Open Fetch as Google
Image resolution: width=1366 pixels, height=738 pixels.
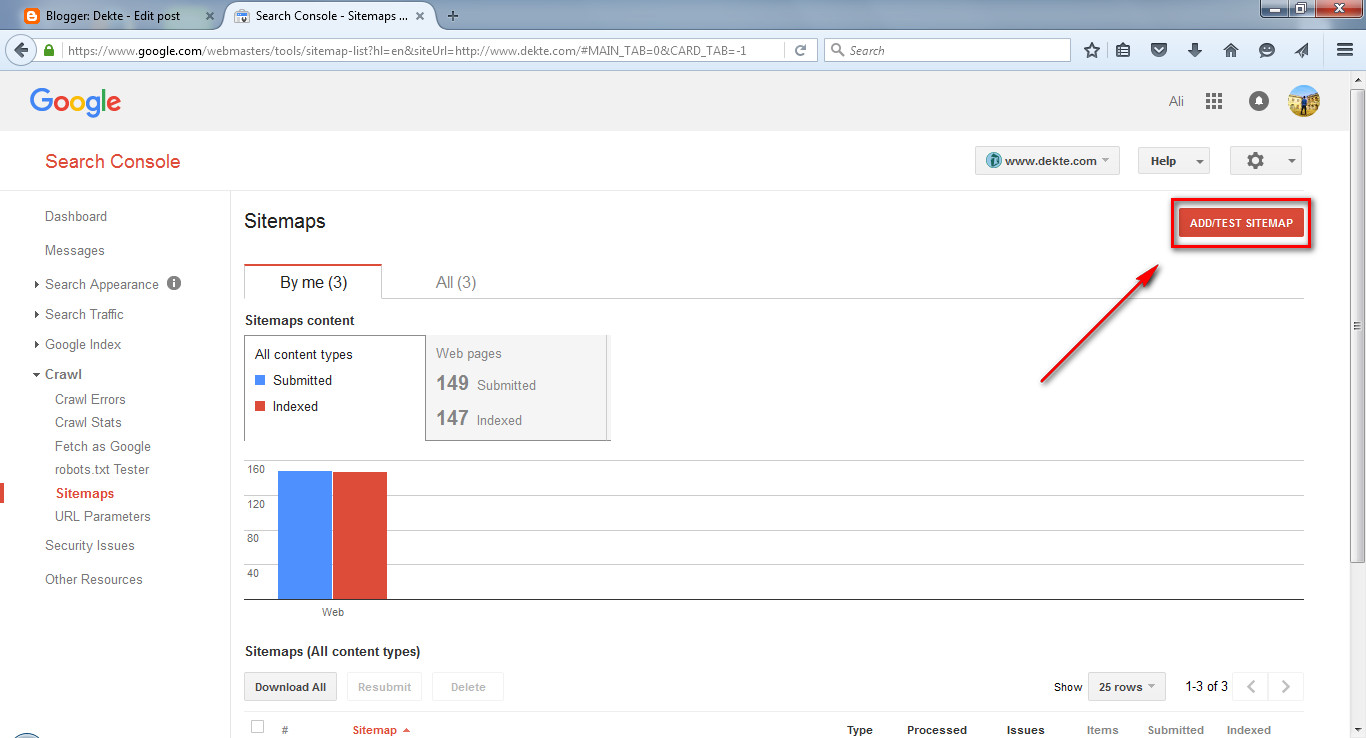click(x=103, y=446)
